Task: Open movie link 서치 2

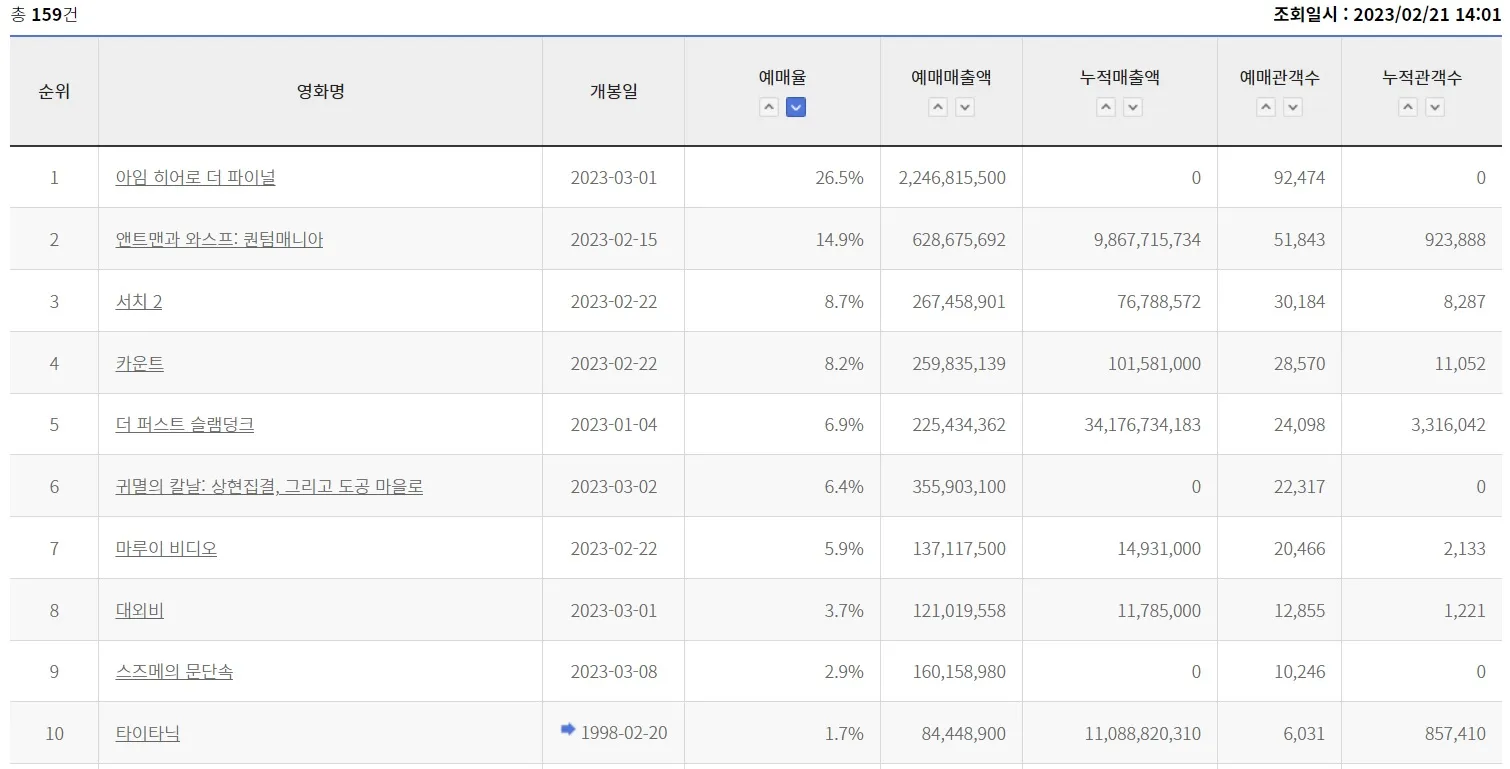Action: pyautogui.click(x=139, y=302)
